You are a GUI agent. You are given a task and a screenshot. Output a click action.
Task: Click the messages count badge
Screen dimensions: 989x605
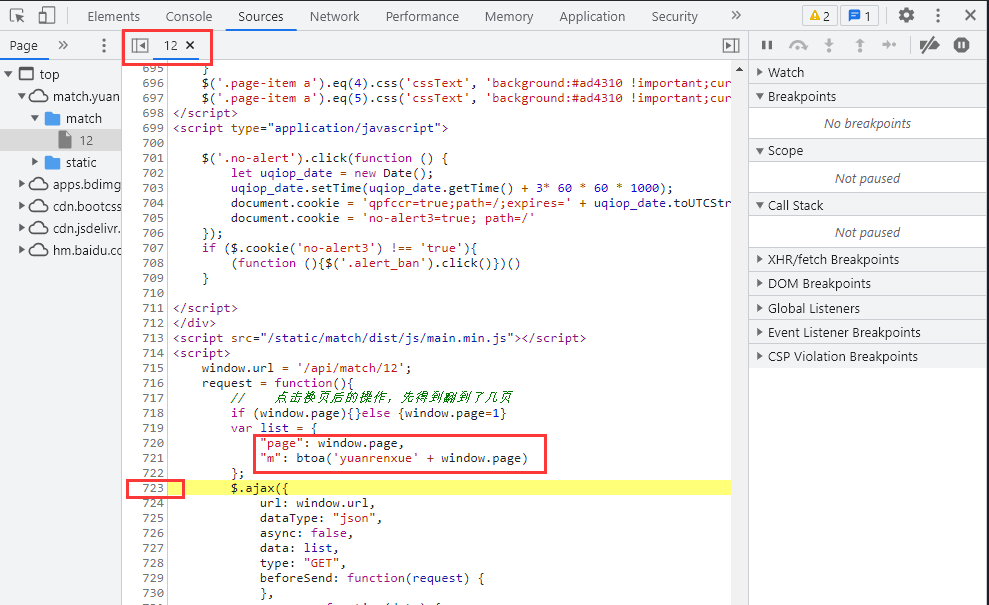pos(858,16)
